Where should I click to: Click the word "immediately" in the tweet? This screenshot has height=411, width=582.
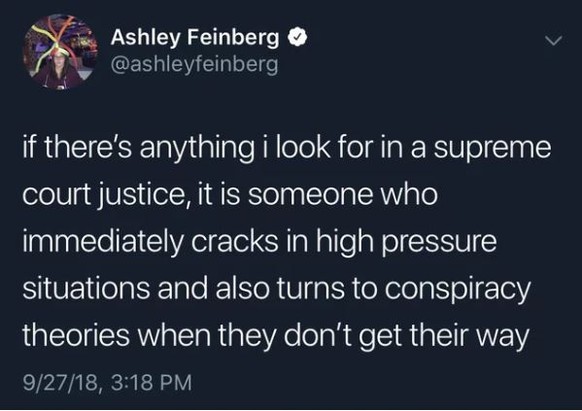pyautogui.click(x=104, y=242)
